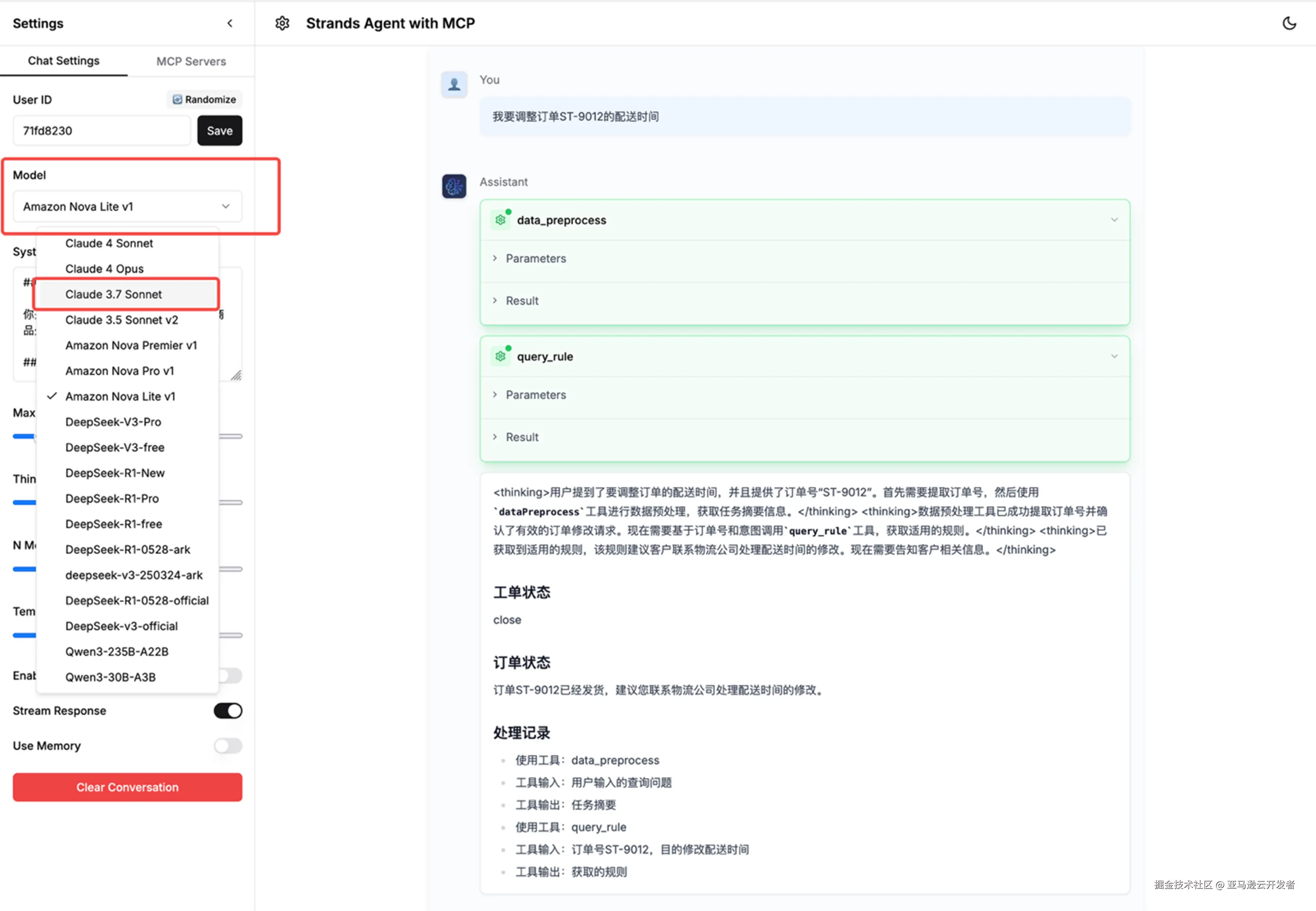
Task: Collapse the Settings panel with the chevron
Action: (231, 23)
